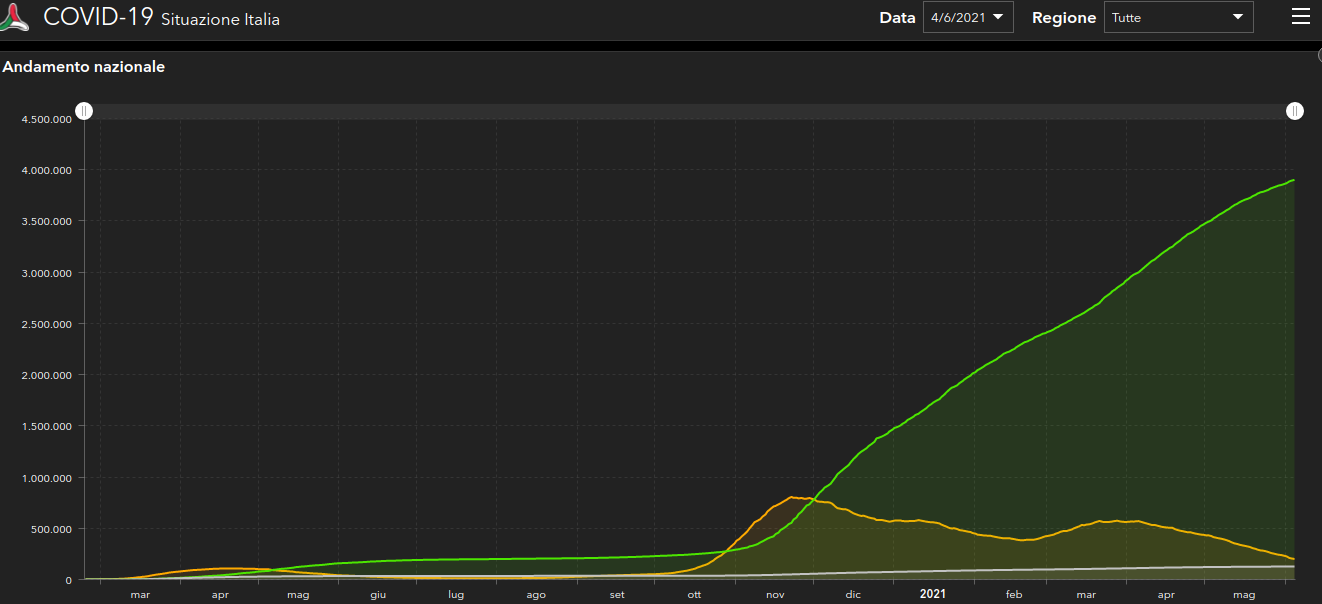Screen dimensions: 1322x604
Task: Click the orange curve's peak in November
Action: [793, 497]
